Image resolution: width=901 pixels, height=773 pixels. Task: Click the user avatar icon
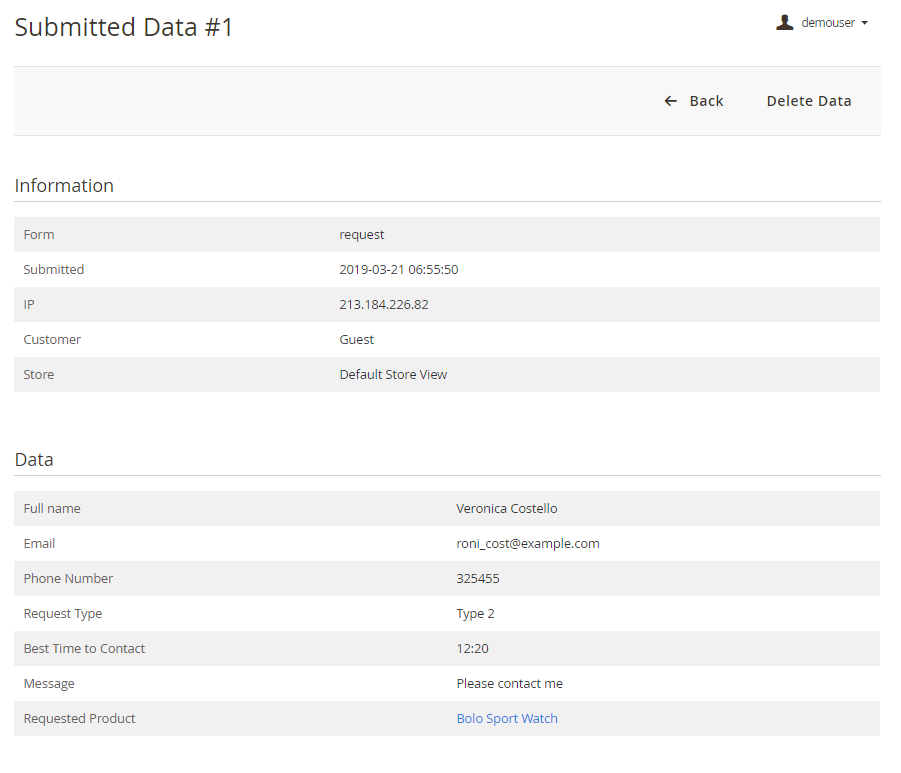click(x=785, y=22)
